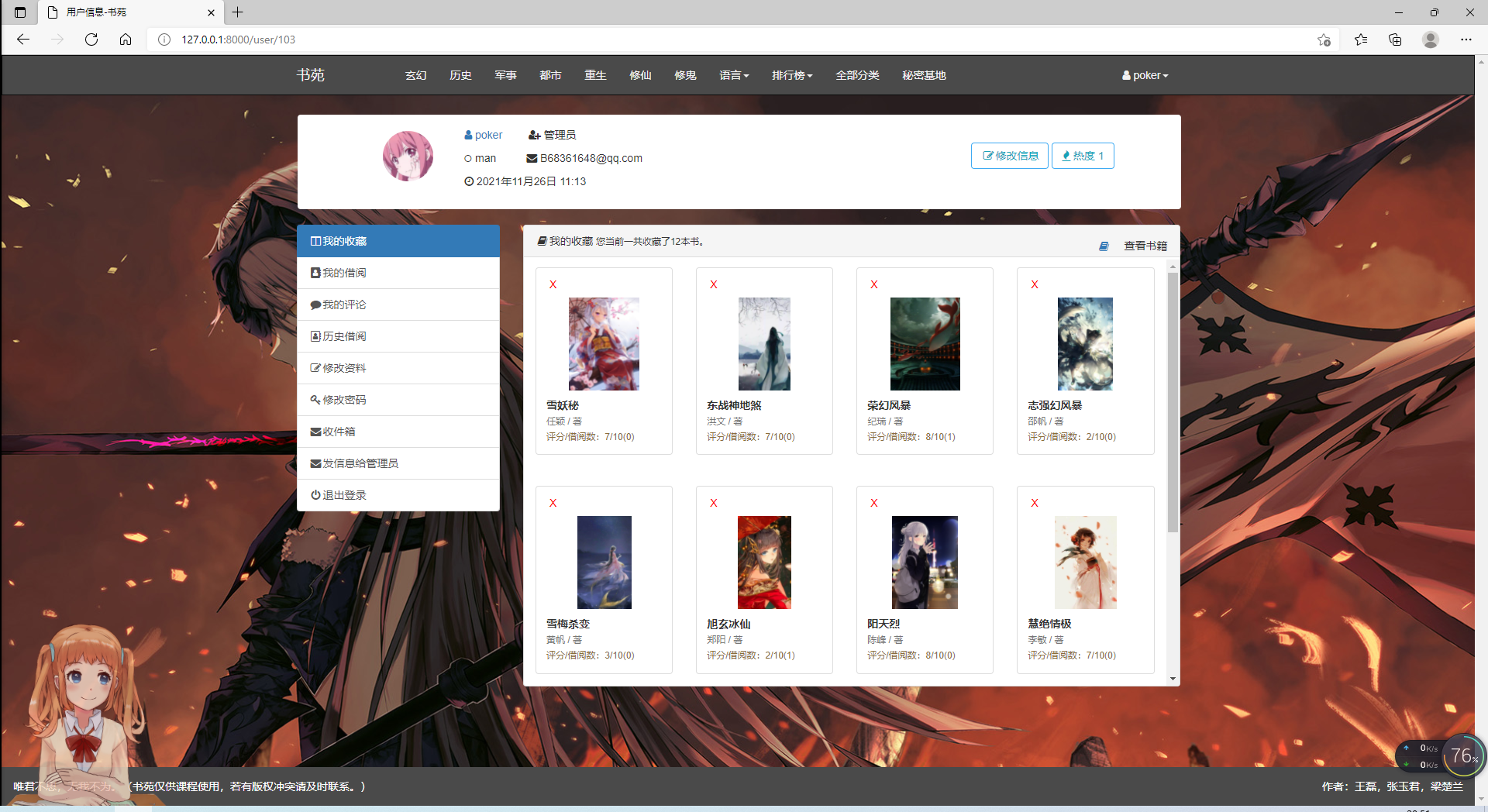The image size is (1488, 812).
Task: Click the browser refresh icon
Action: pyautogui.click(x=91, y=40)
